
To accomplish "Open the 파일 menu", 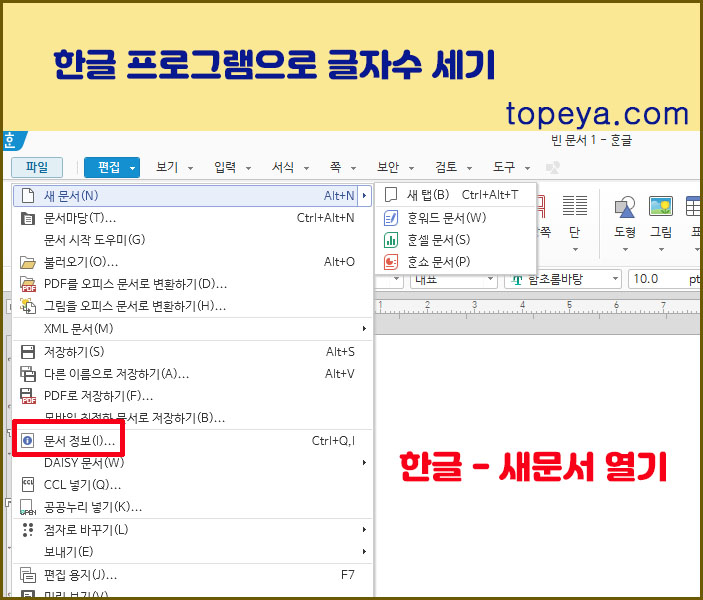I will tap(37, 168).
